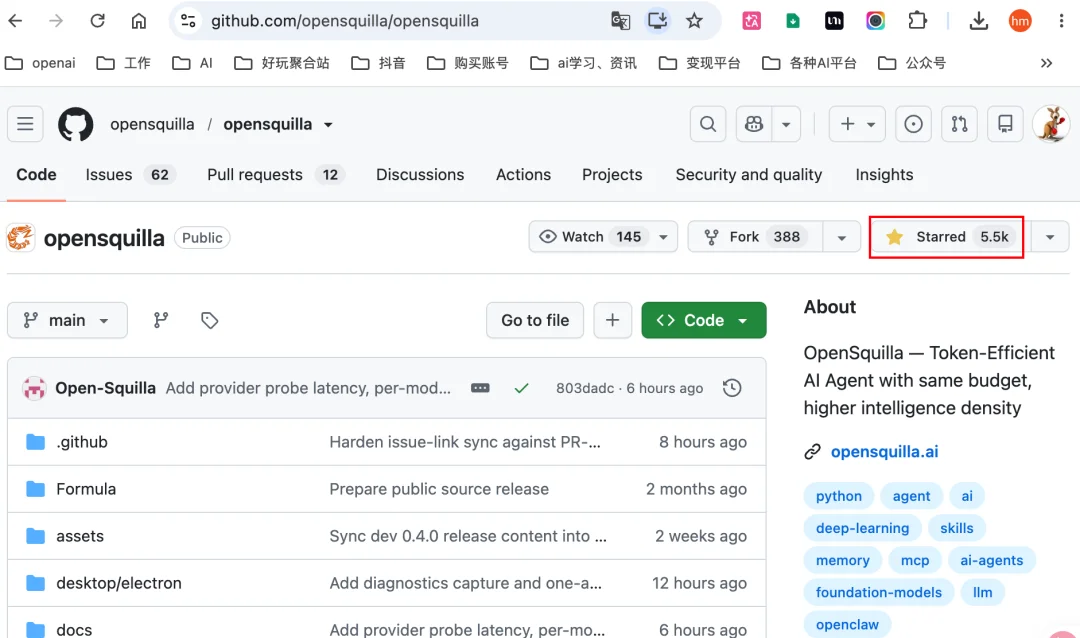Open the GitHub search icon
Viewport: 1080px width, 638px height.
[707, 124]
